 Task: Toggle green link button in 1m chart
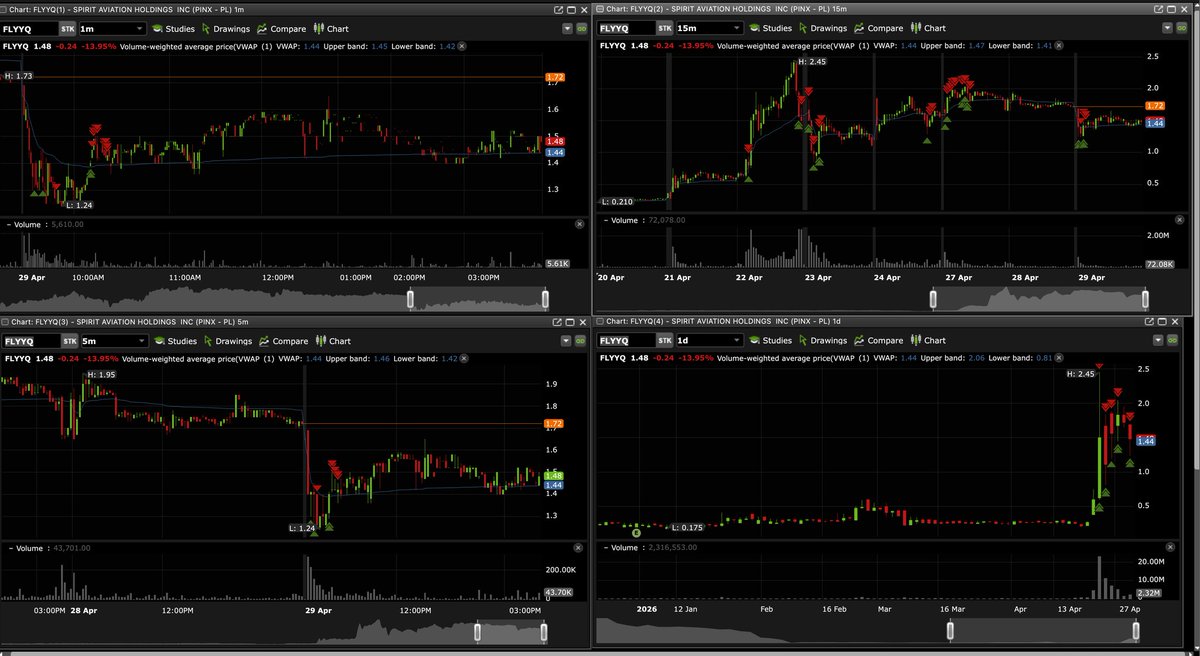(582, 29)
